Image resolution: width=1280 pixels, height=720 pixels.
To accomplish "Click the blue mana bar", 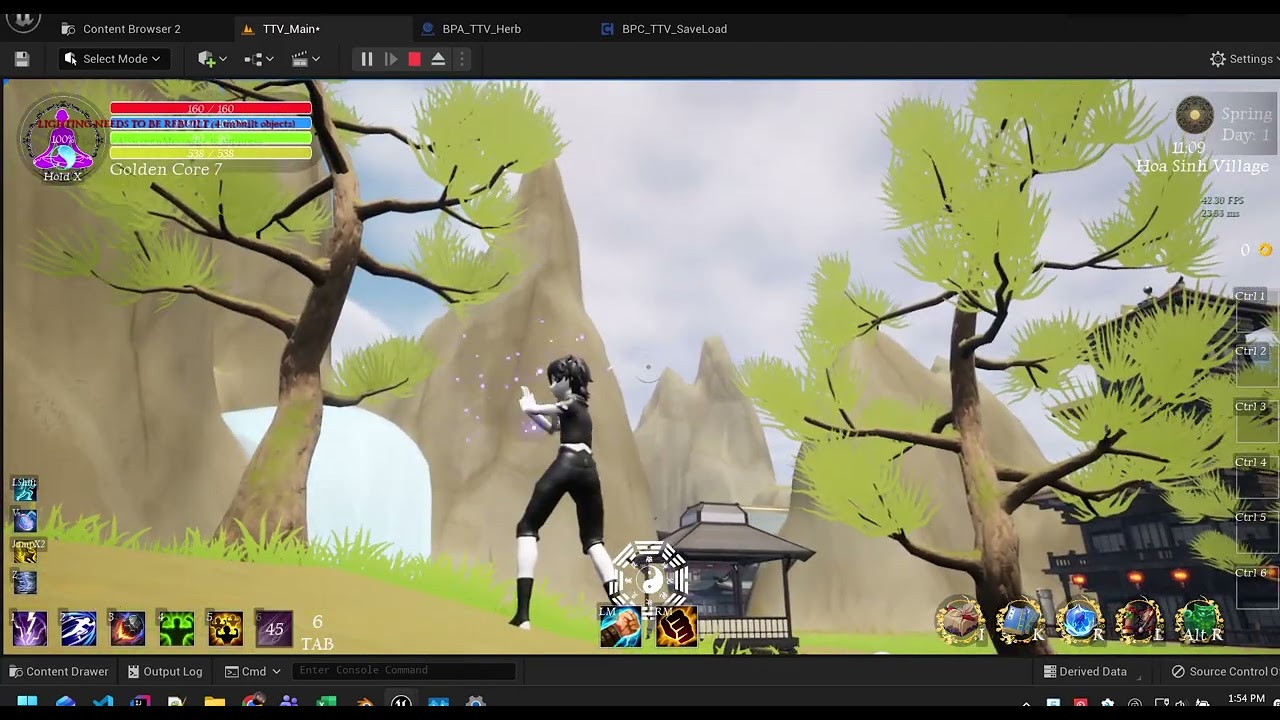I will coord(211,123).
